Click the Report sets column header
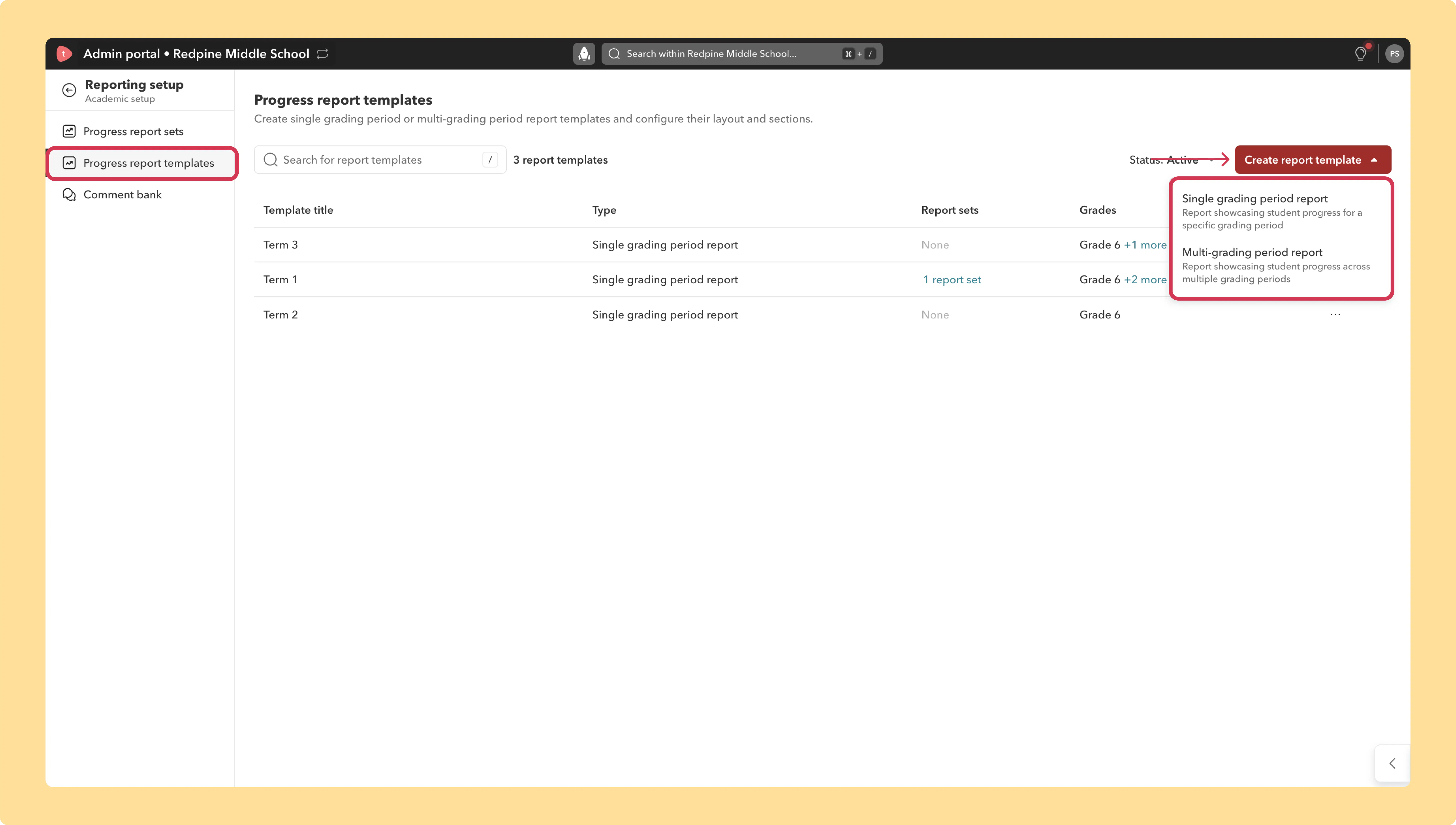Screen dimensions: 1456x825 950,210
